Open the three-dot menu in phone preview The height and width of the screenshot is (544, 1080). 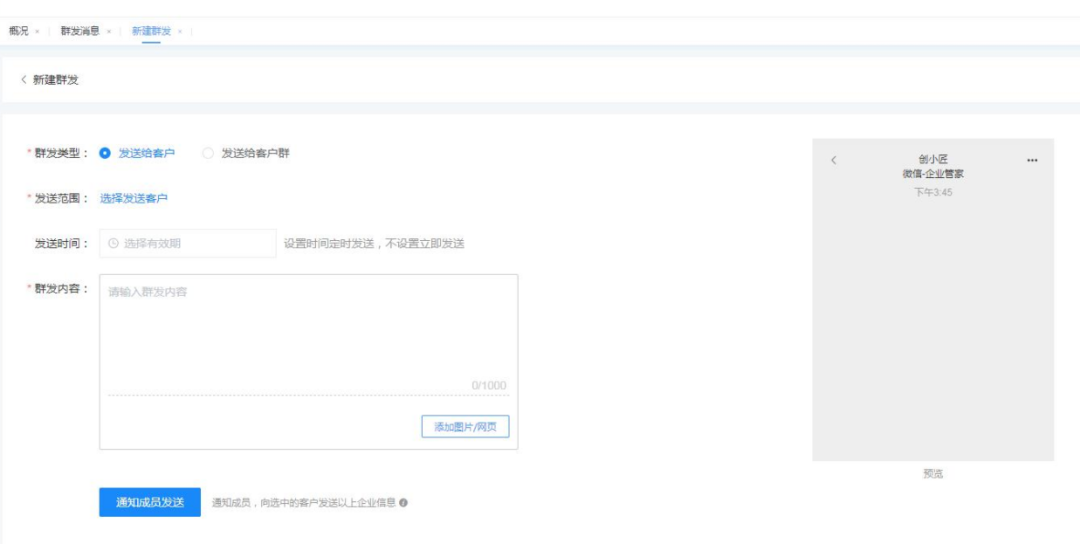[x=1032, y=160]
